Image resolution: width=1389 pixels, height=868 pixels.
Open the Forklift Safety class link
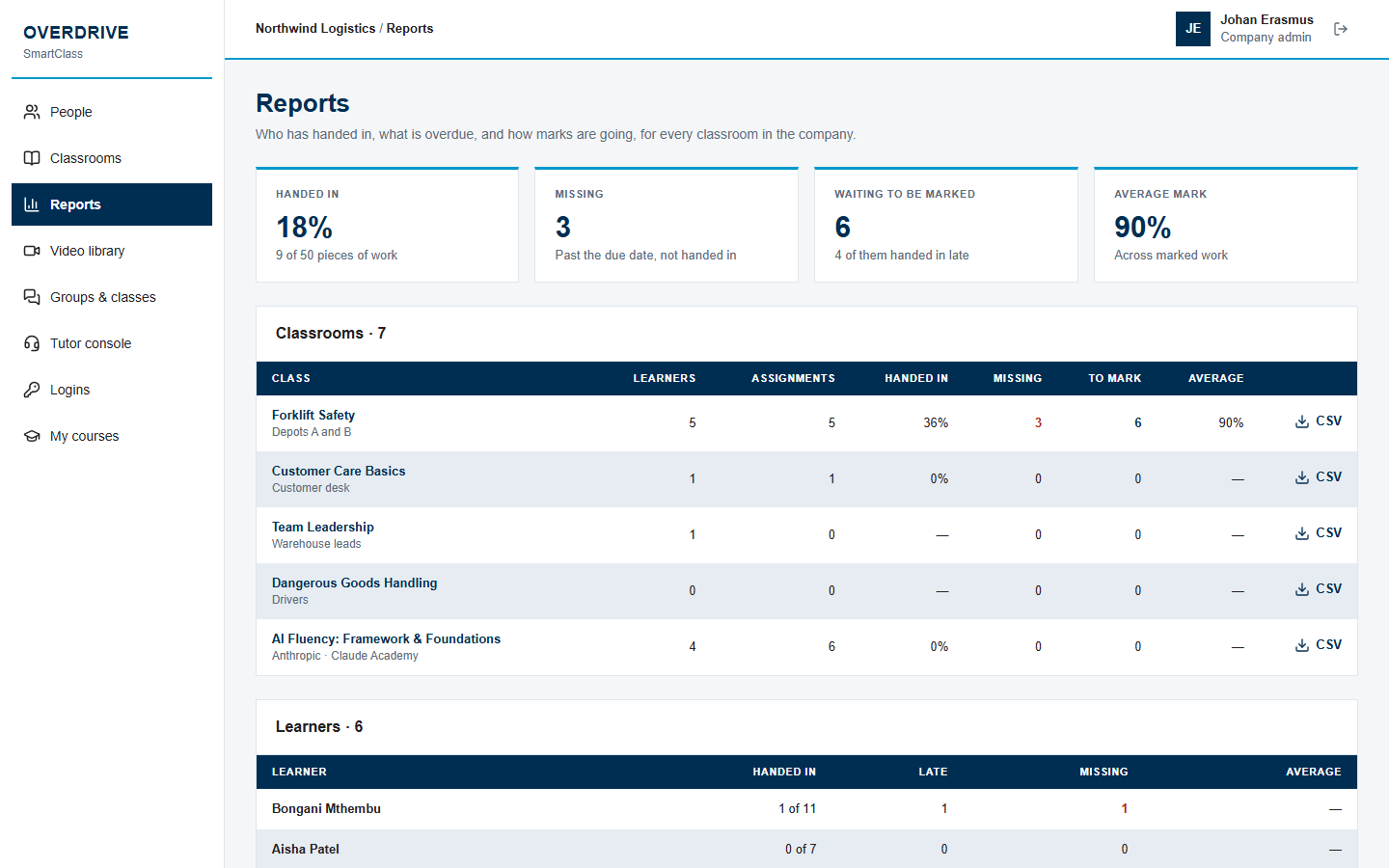coord(313,415)
